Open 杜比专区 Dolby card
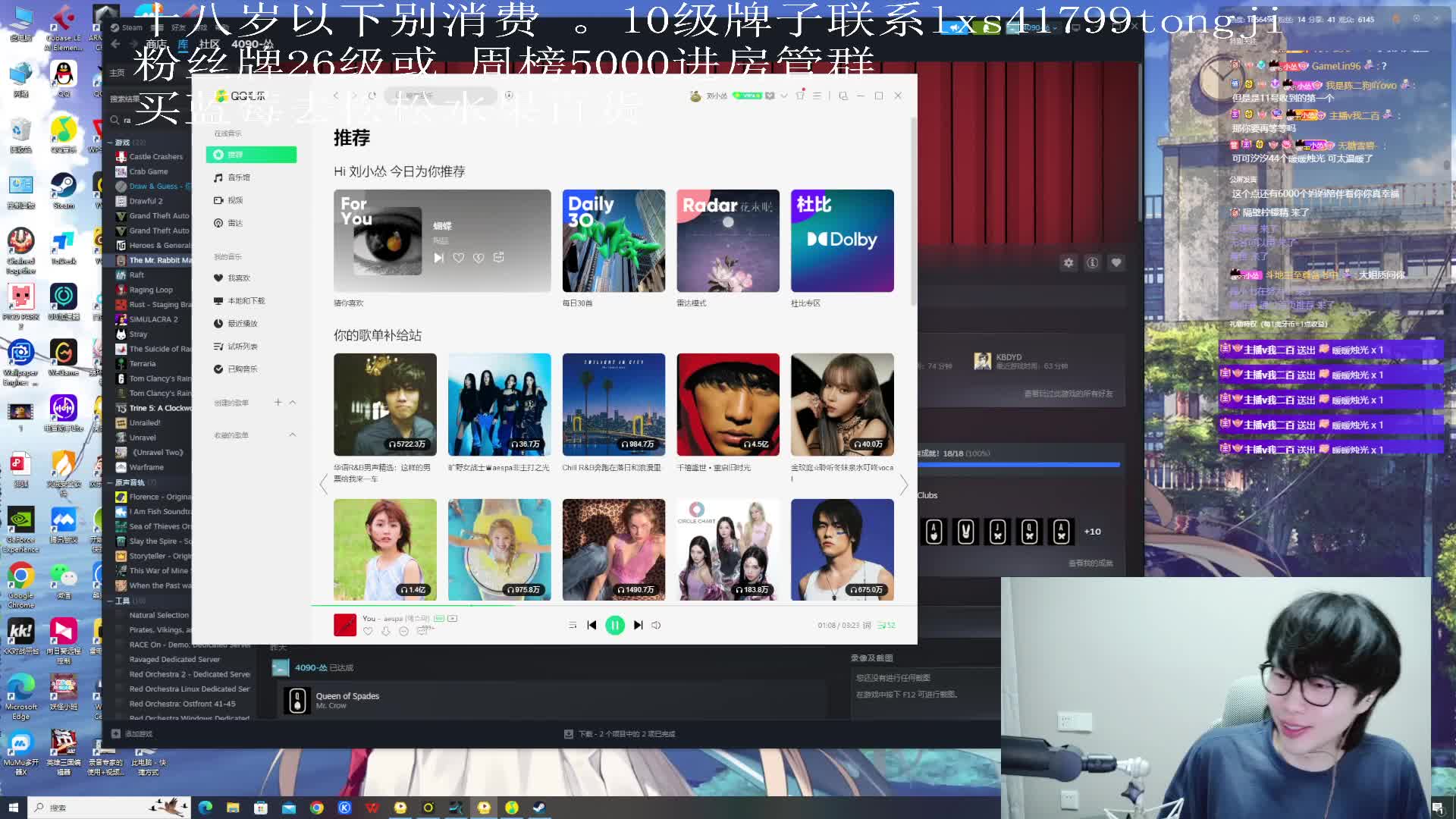1456x819 pixels. [842, 241]
